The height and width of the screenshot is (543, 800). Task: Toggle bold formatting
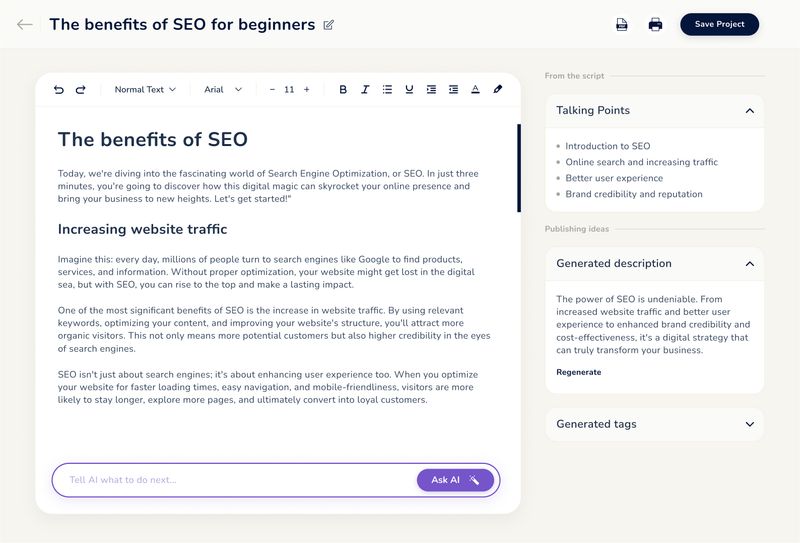[343, 90]
